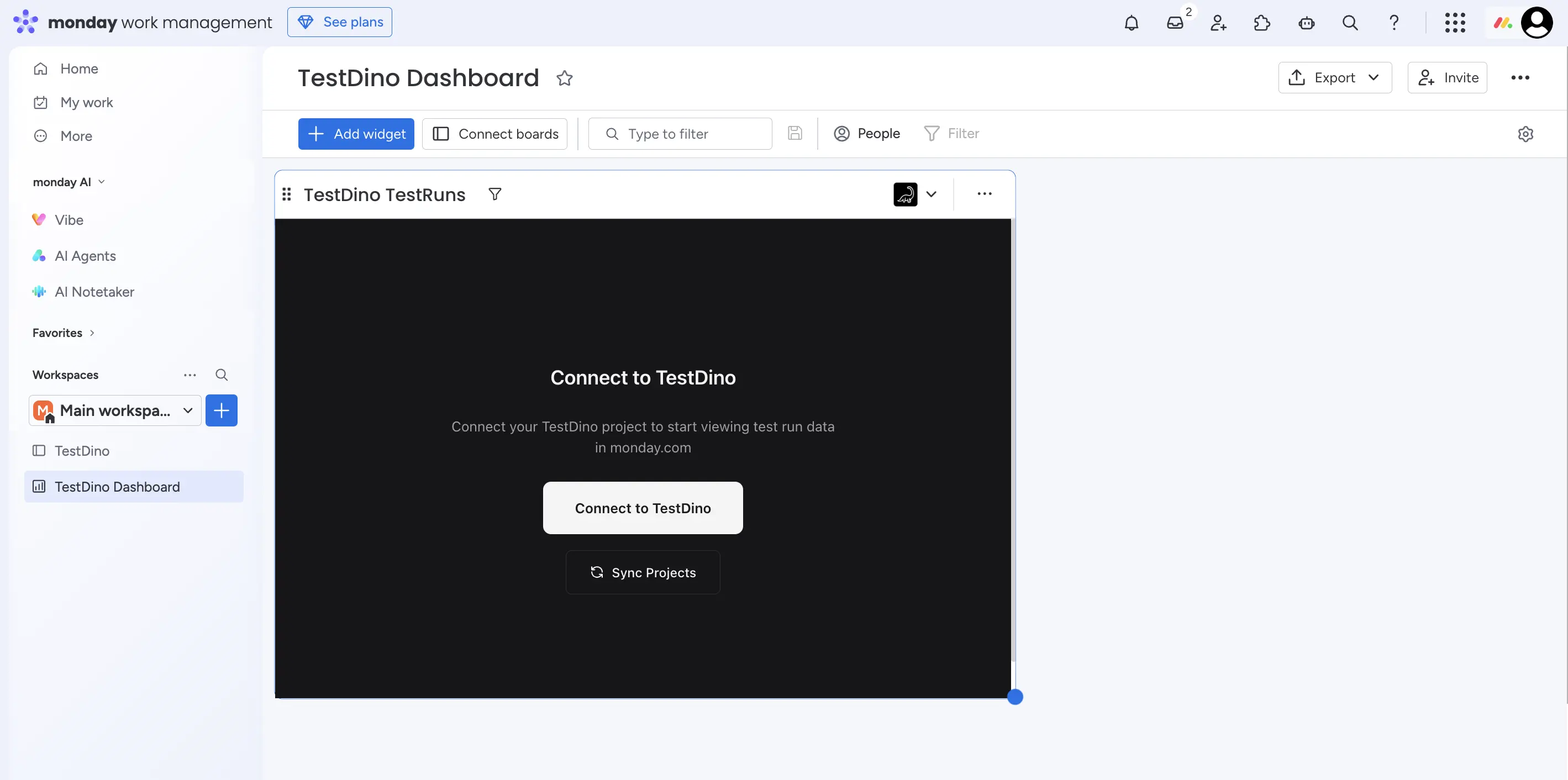Open dashboard settings gear icon
This screenshot has width=1568, height=780.
1525,134
